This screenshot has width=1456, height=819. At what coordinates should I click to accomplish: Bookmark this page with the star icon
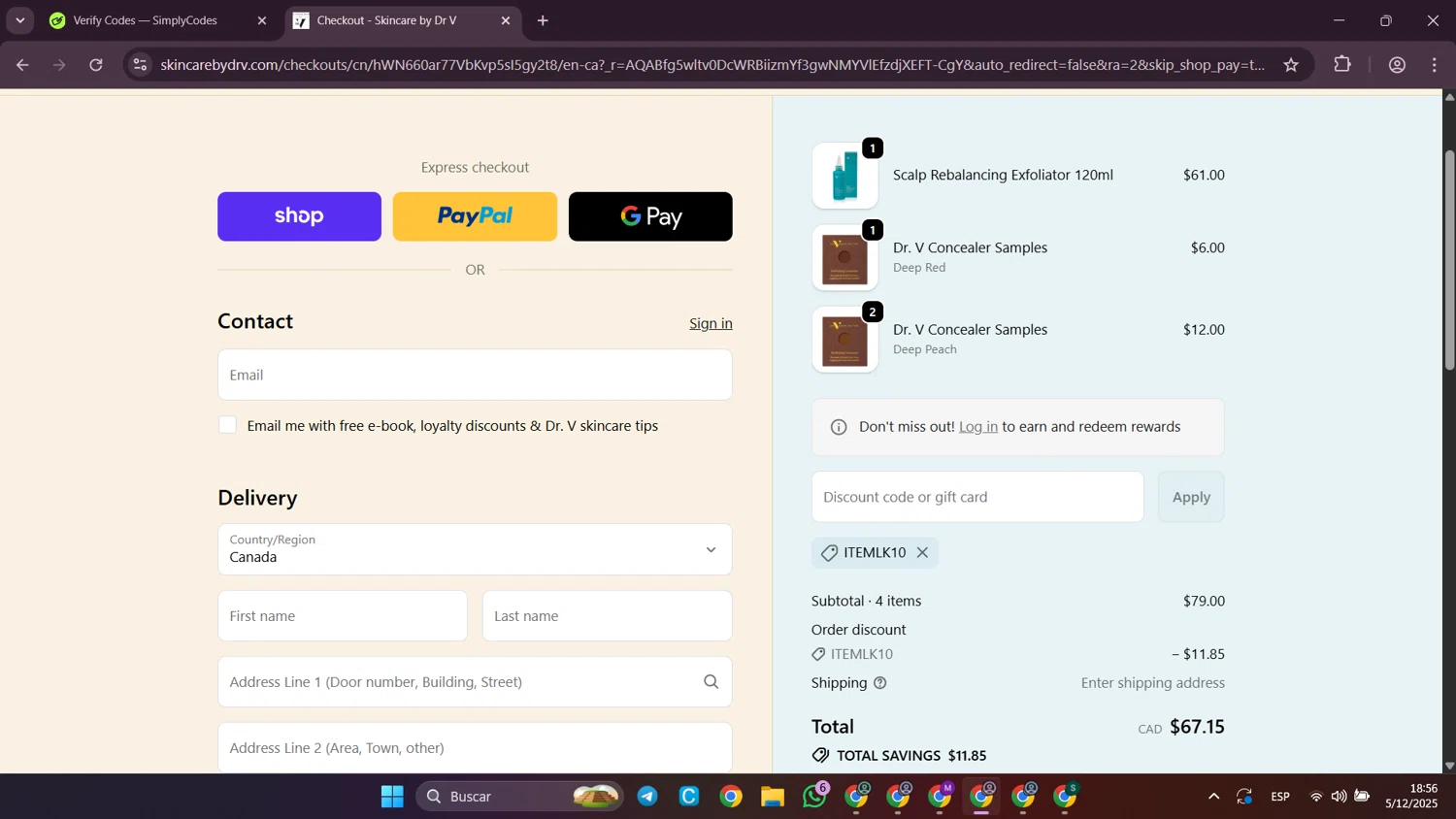(x=1291, y=65)
